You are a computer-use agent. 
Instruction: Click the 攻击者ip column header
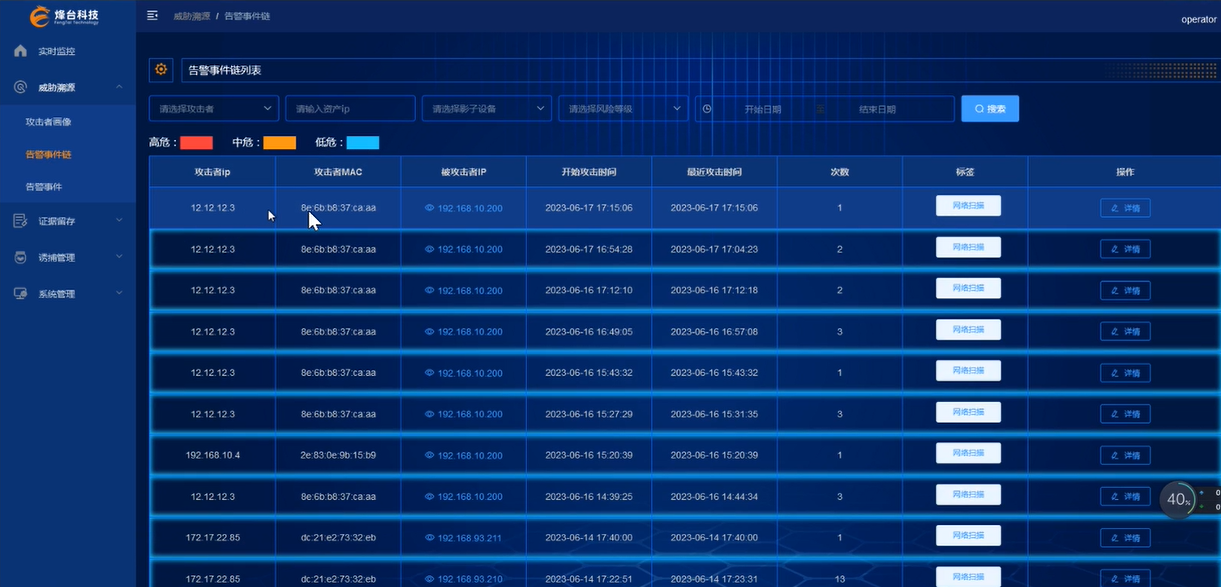212,172
